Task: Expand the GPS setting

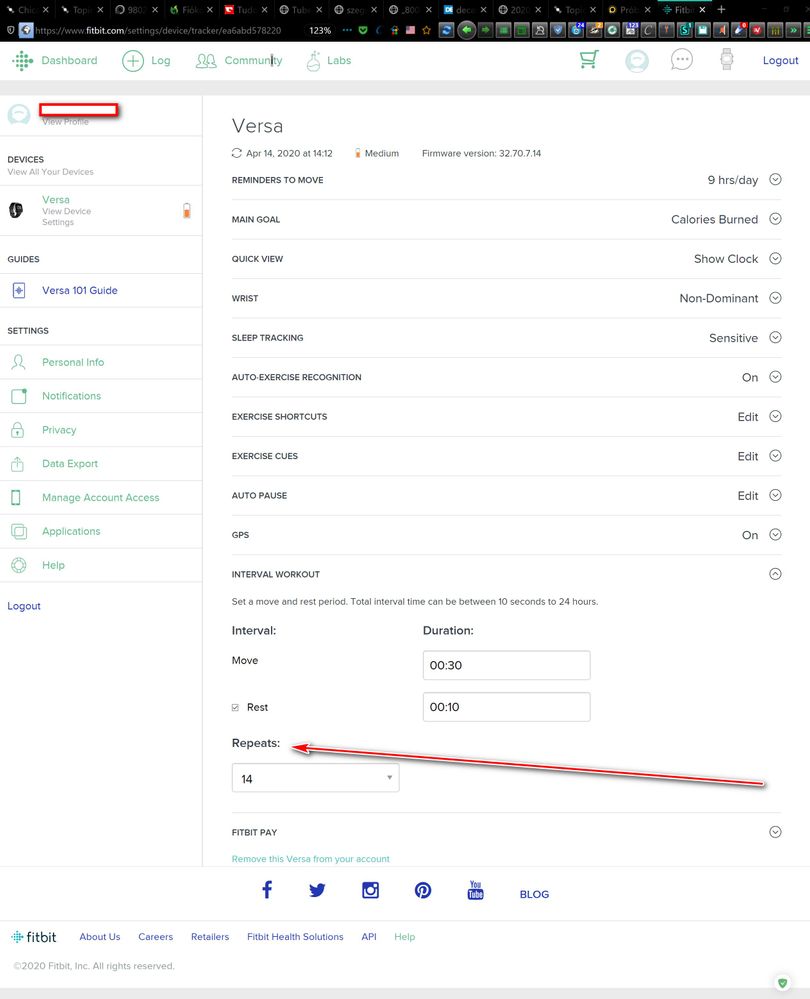Action: click(775, 535)
